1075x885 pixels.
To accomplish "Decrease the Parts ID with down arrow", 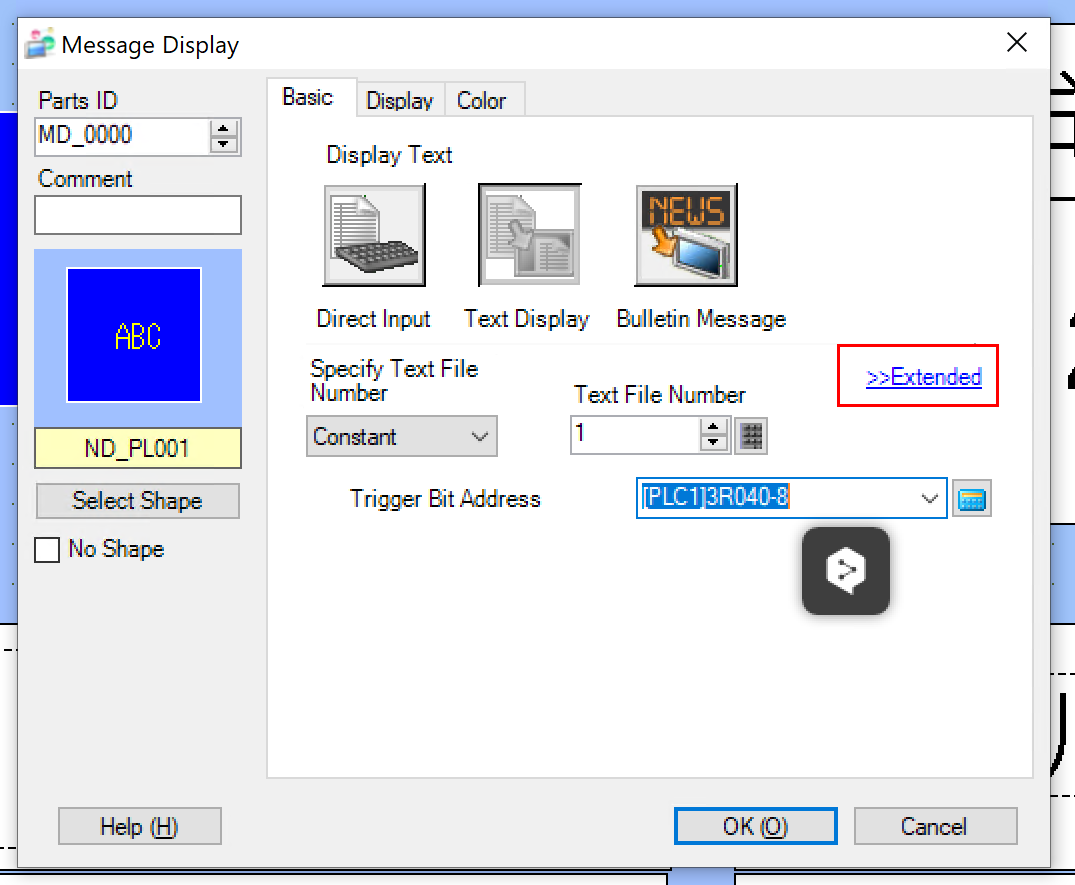I will (224, 144).
